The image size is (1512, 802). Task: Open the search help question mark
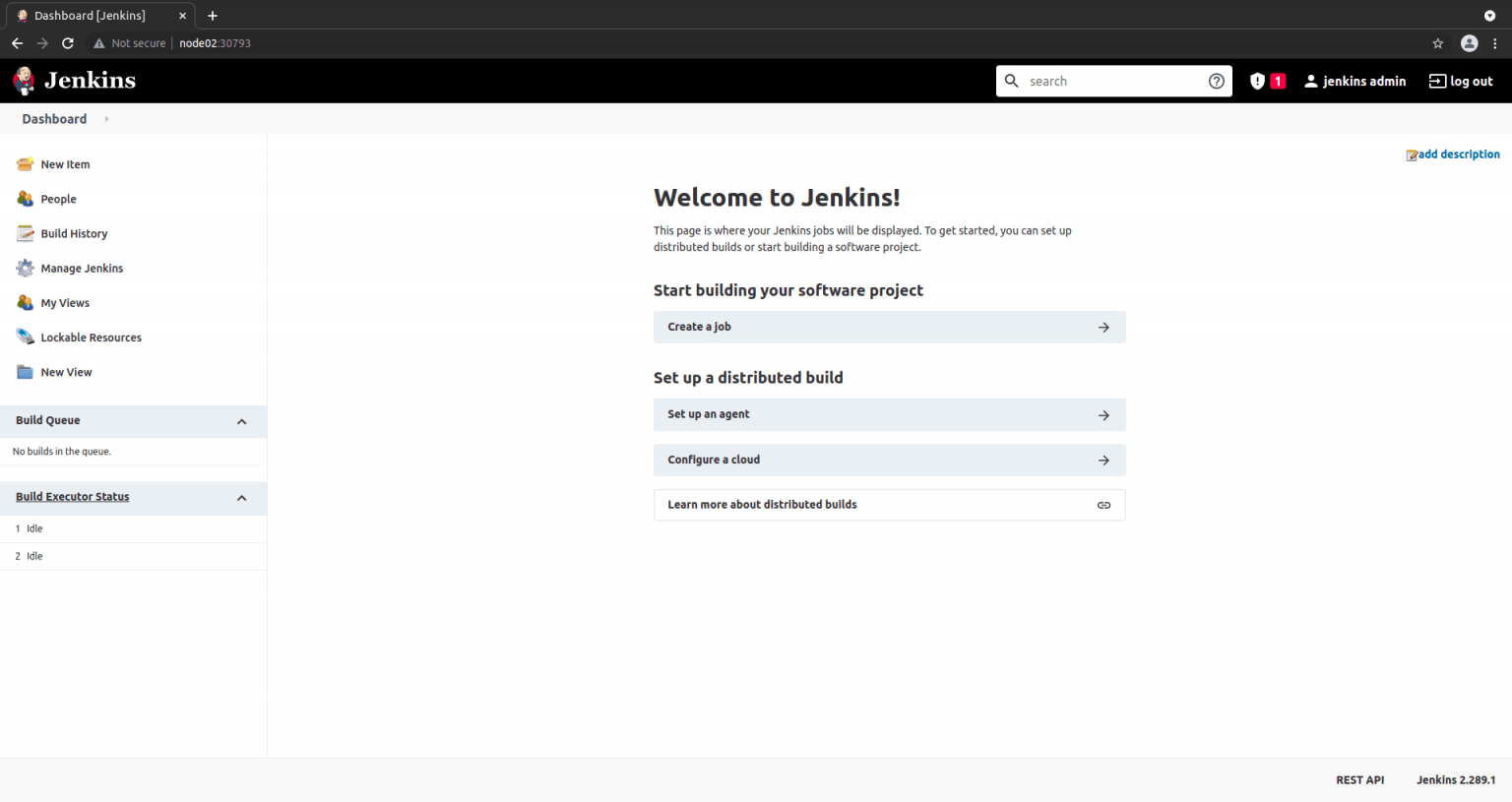1216,81
